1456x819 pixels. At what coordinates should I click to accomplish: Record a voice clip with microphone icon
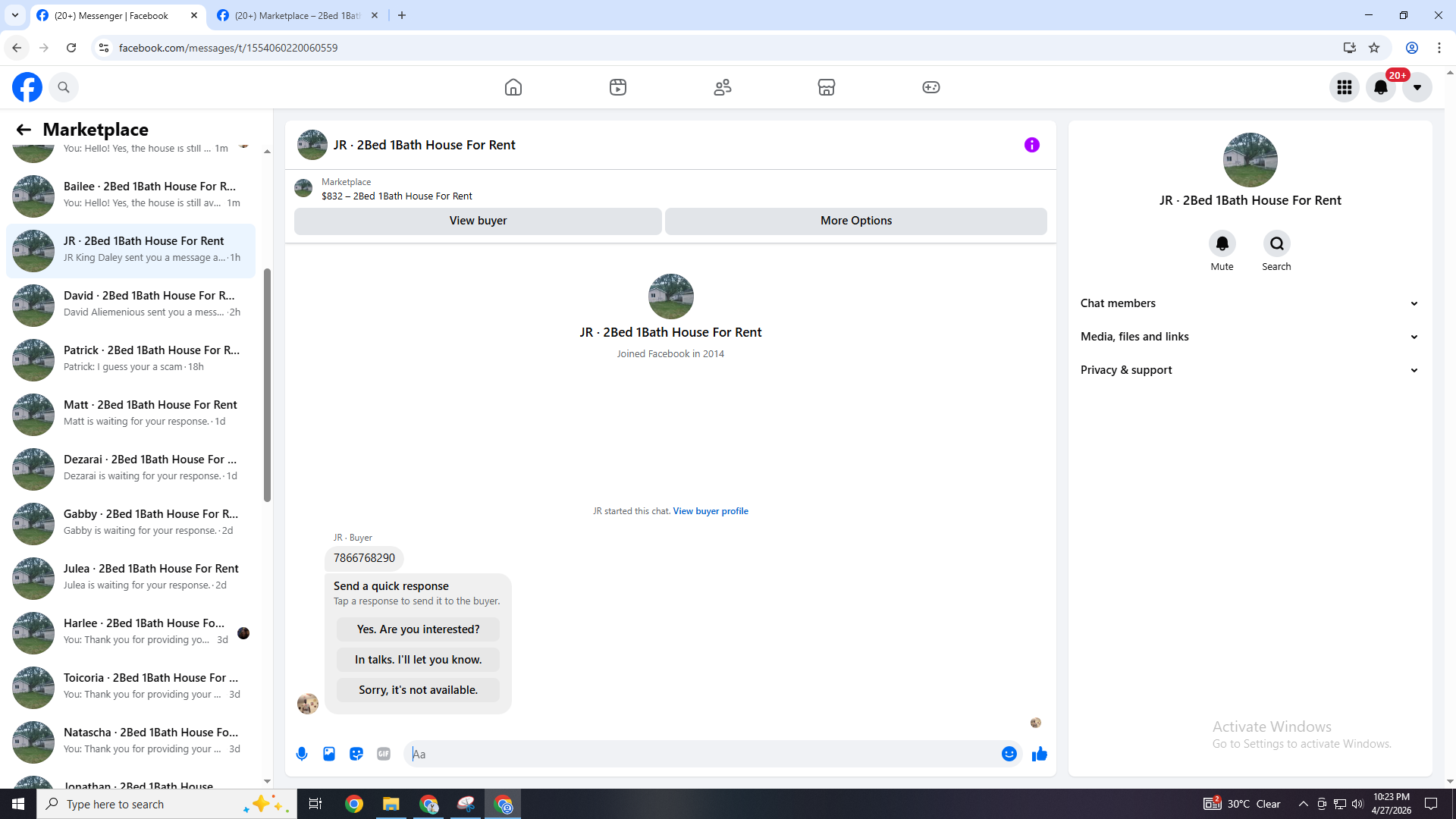pos(302,754)
